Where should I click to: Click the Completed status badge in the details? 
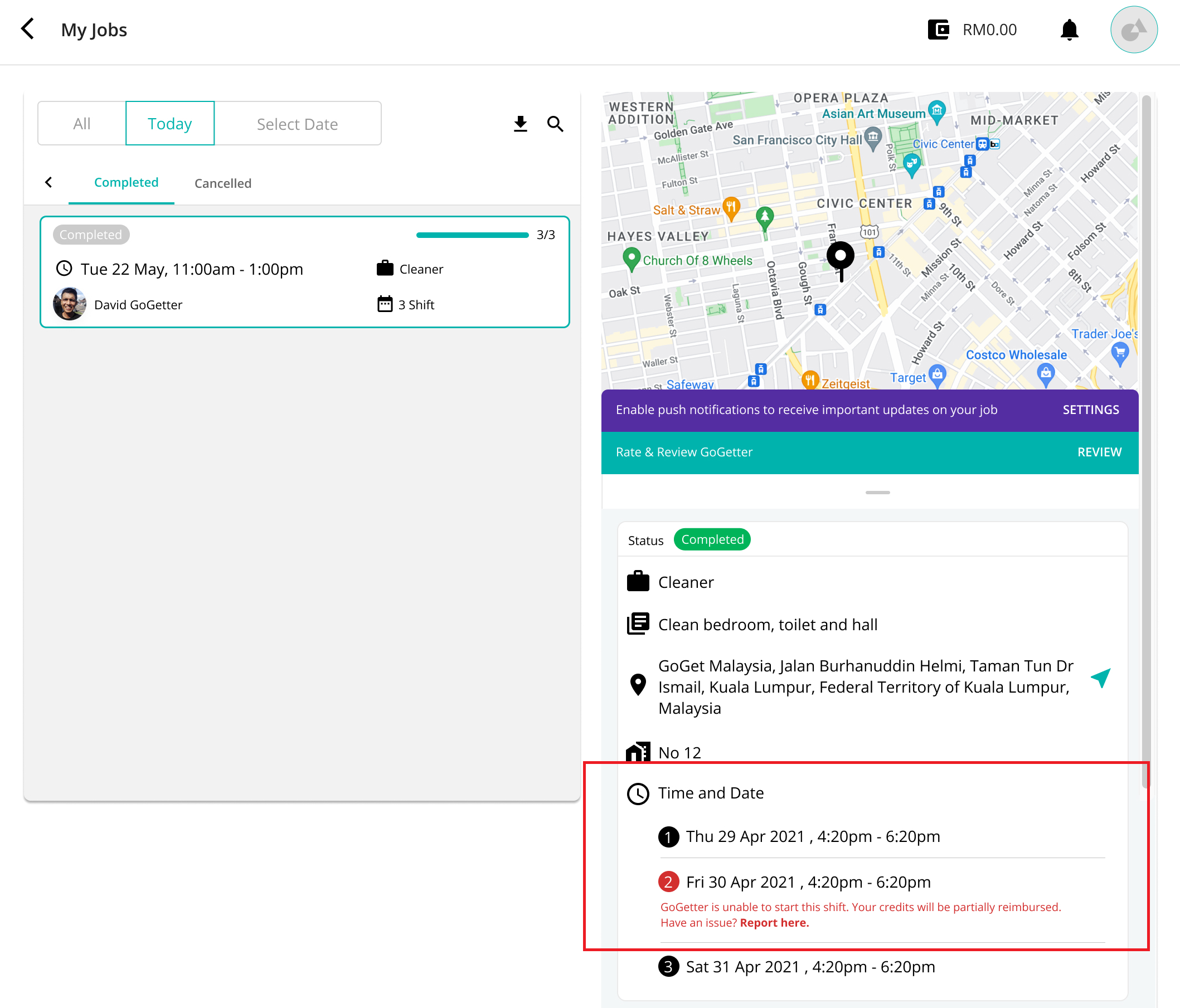click(712, 539)
